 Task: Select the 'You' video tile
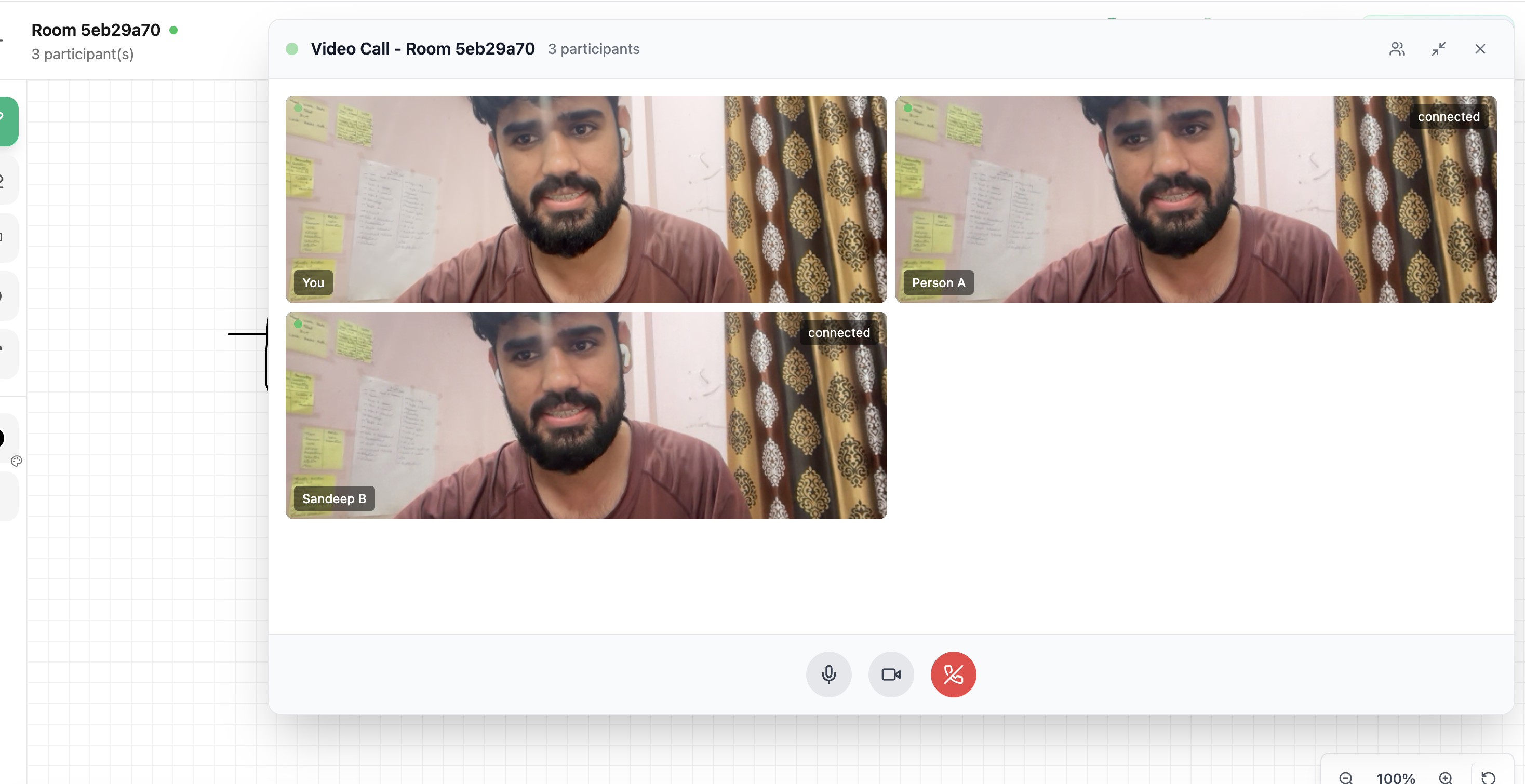585,199
